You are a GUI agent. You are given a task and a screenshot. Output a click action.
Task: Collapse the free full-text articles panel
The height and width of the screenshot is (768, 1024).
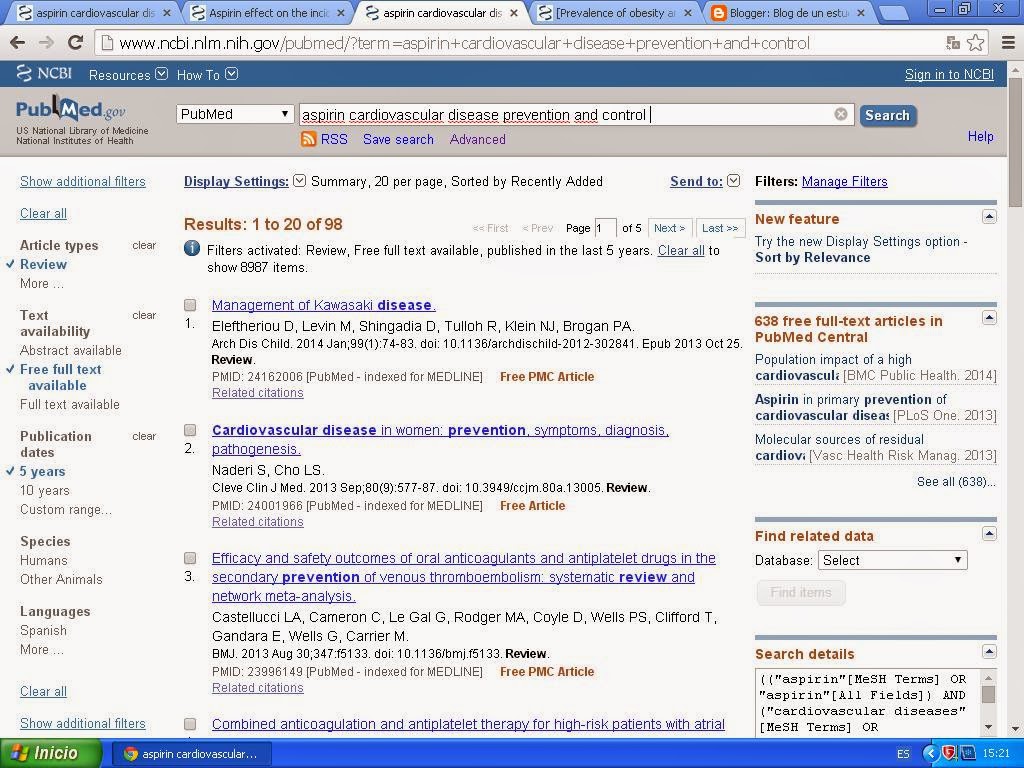tap(989, 318)
